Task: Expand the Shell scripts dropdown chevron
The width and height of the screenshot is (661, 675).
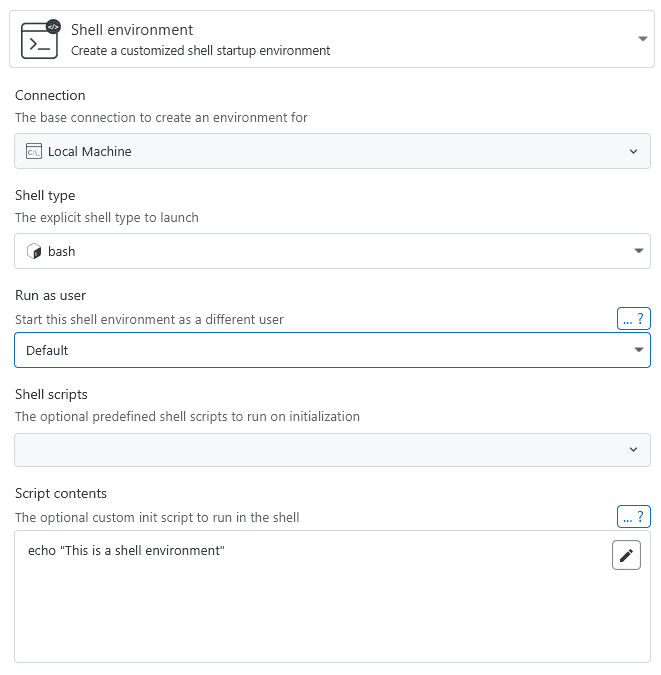Action: [x=633, y=450]
